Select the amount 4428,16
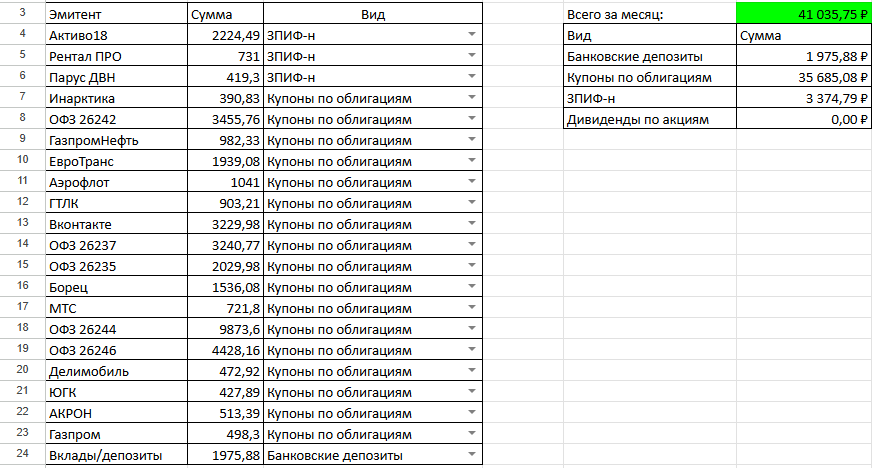Screen dimensions: 872x468 click(226, 350)
